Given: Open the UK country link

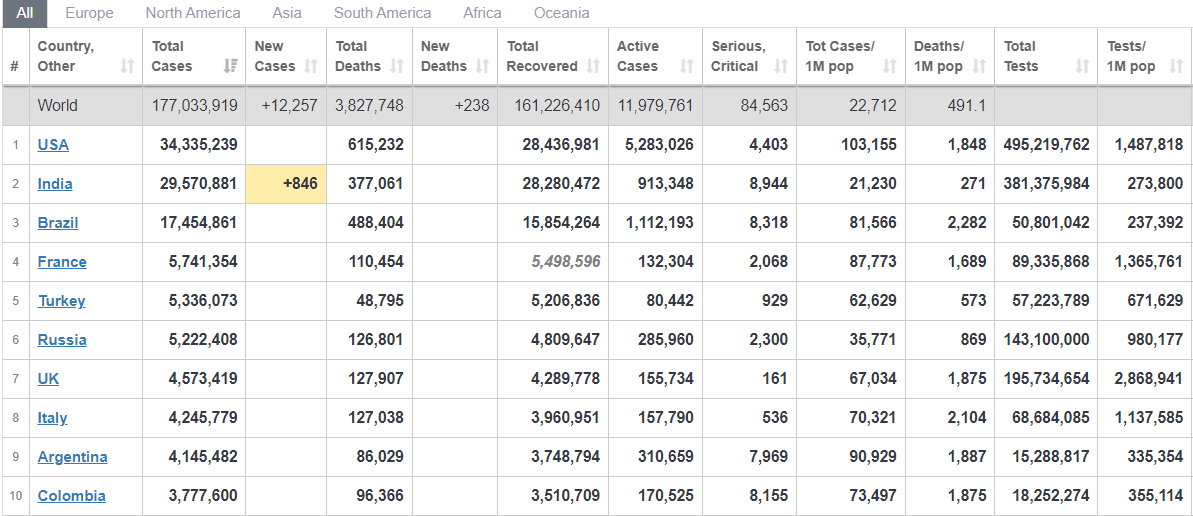Looking at the screenshot, I should 48,378.
